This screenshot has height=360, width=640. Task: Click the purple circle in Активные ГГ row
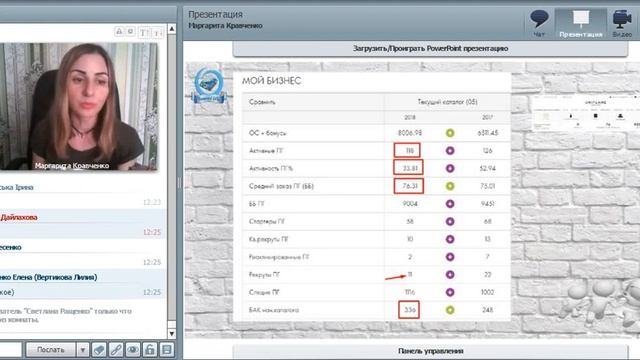pos(450,151)
